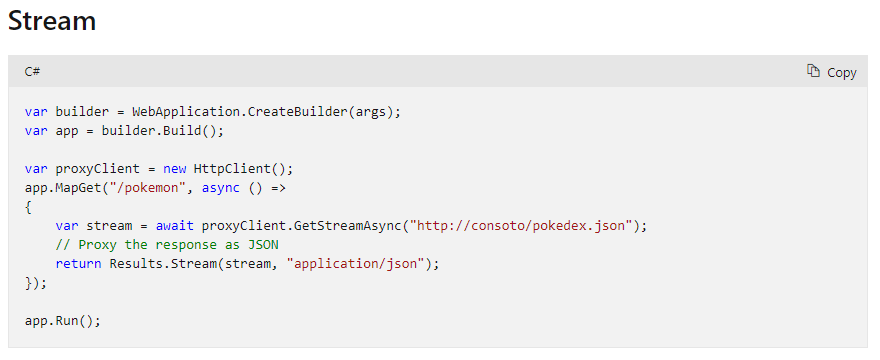This screenshot has height=360, width=880.
Task: Click the app.Run(); line
Action: click(63, 321)
